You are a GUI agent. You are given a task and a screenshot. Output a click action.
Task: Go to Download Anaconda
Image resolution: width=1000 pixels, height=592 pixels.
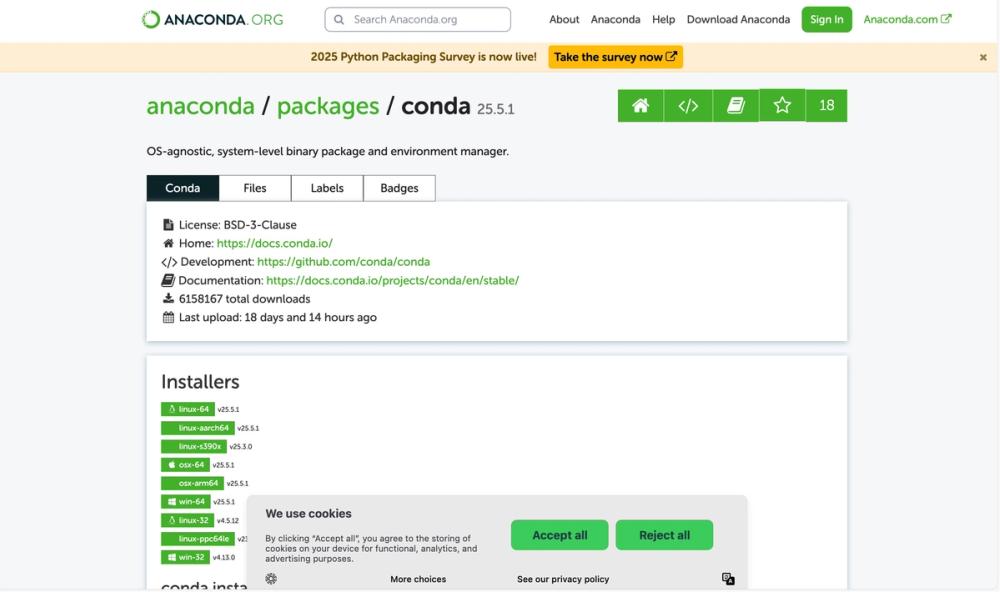point(739,20)
